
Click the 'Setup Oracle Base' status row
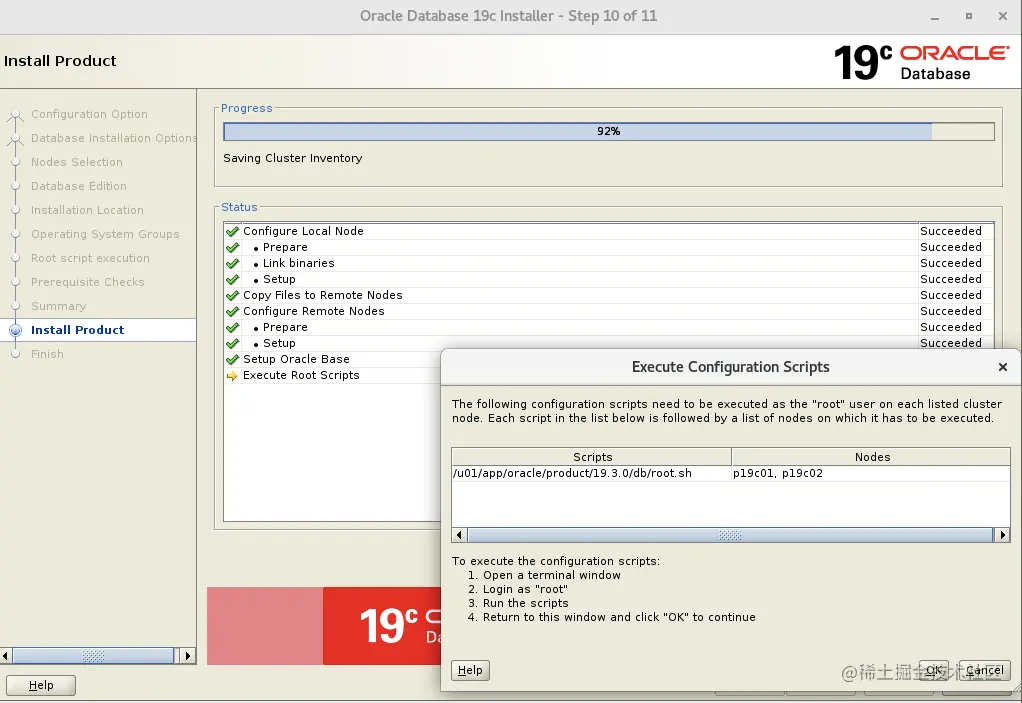point(332,360)
